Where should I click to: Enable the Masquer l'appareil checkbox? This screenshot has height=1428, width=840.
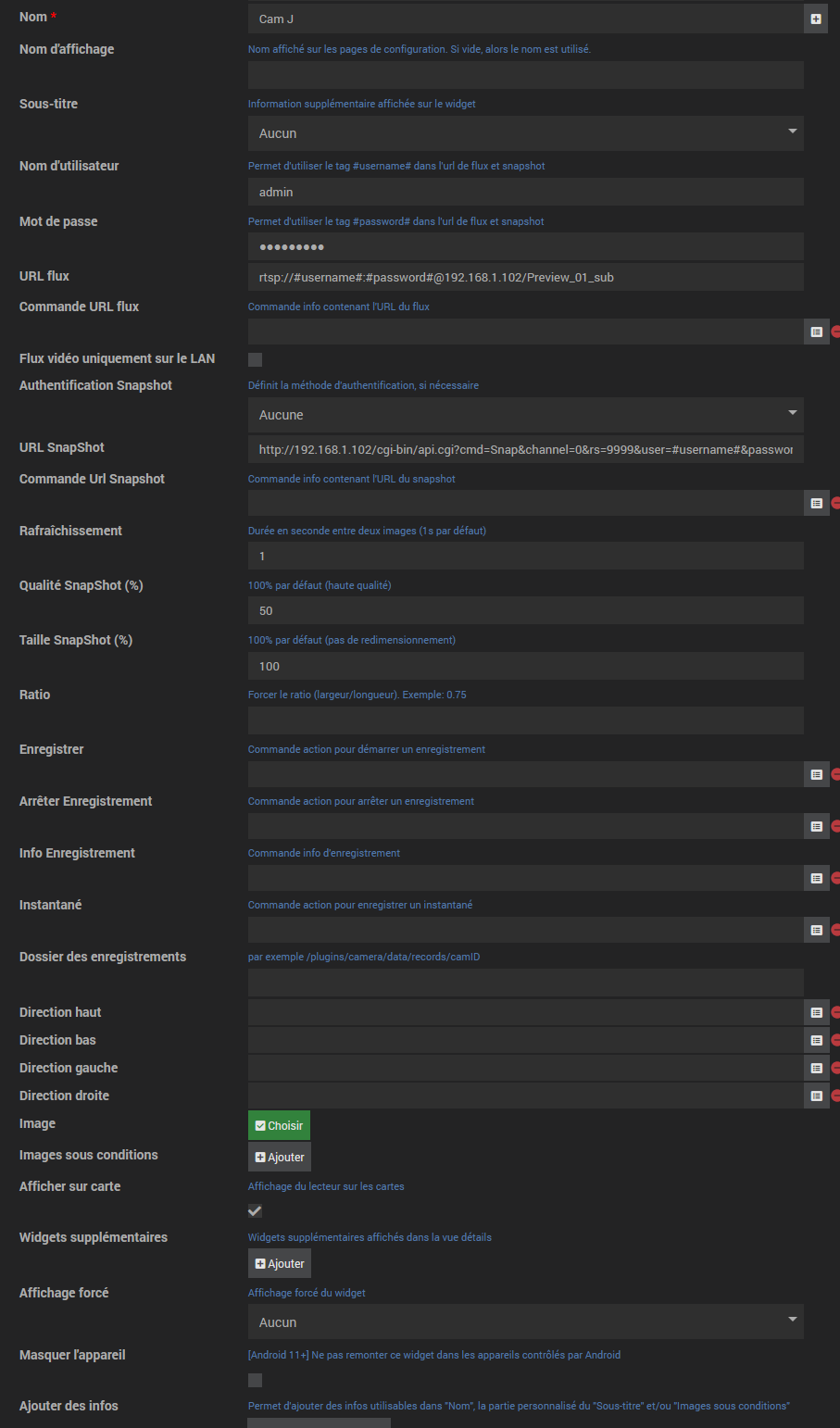coord(255,1380)
